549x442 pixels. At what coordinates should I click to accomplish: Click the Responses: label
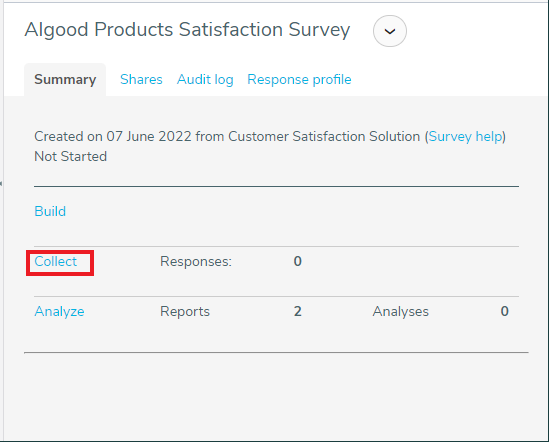click(196, 262)
